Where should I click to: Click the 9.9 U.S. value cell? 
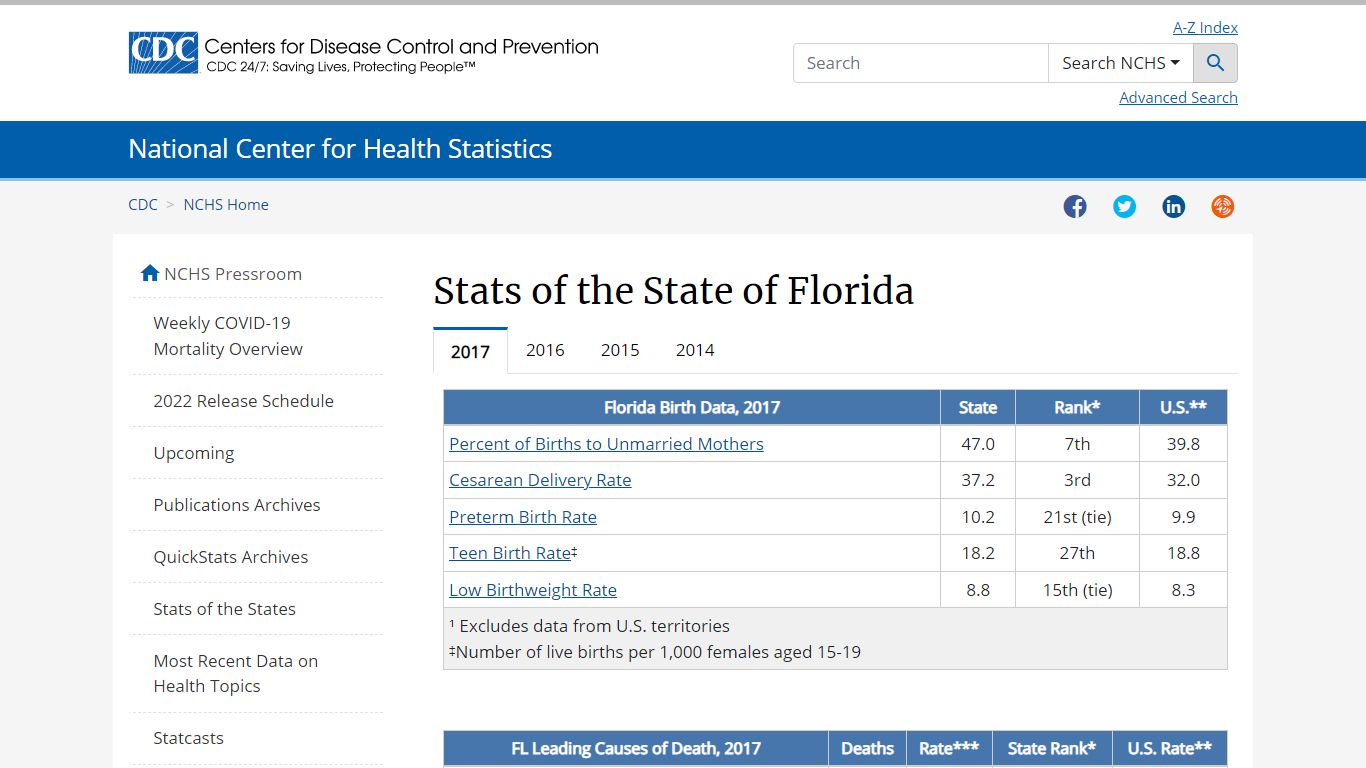click(1183, 517)
